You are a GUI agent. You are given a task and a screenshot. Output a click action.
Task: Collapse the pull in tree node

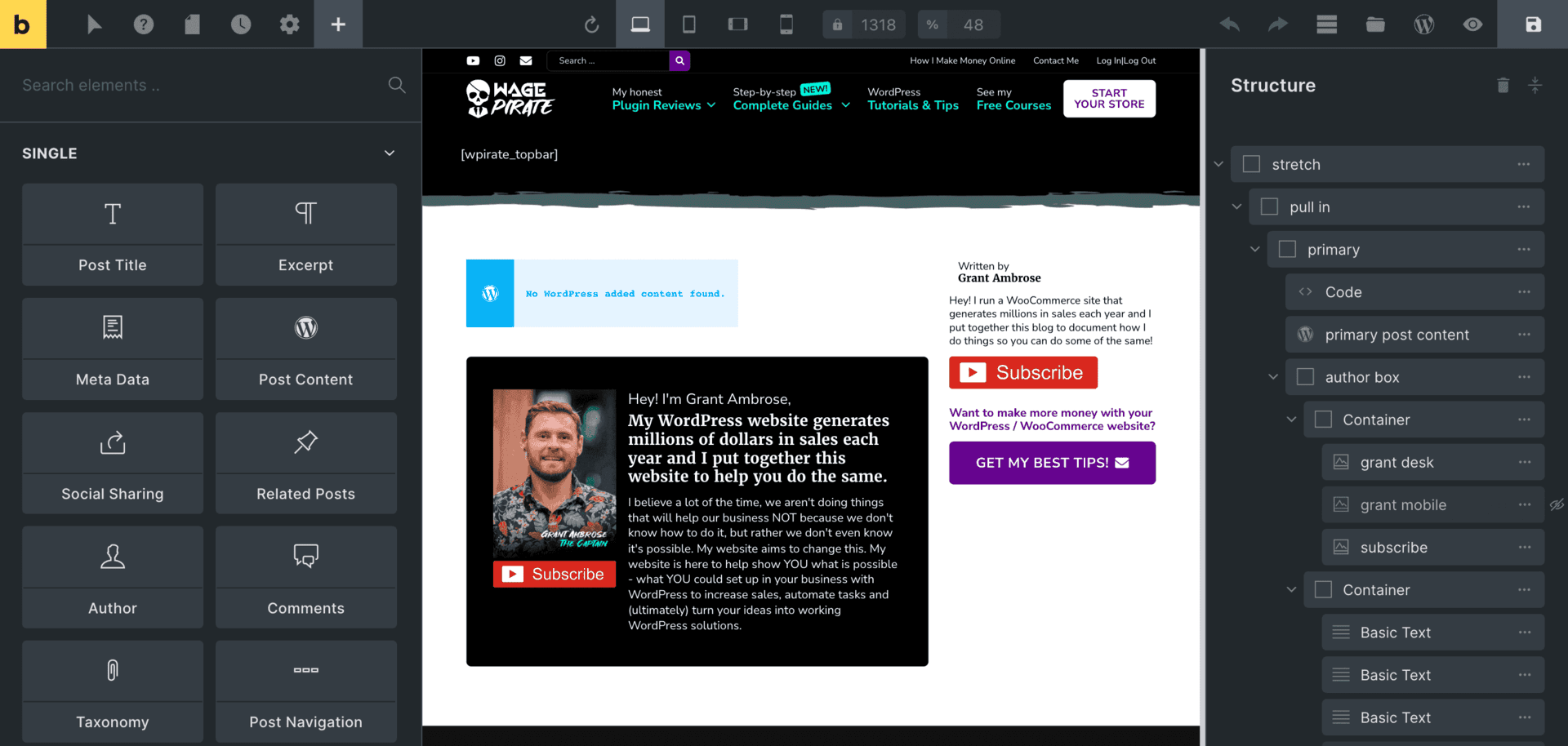pos(1236,206)
